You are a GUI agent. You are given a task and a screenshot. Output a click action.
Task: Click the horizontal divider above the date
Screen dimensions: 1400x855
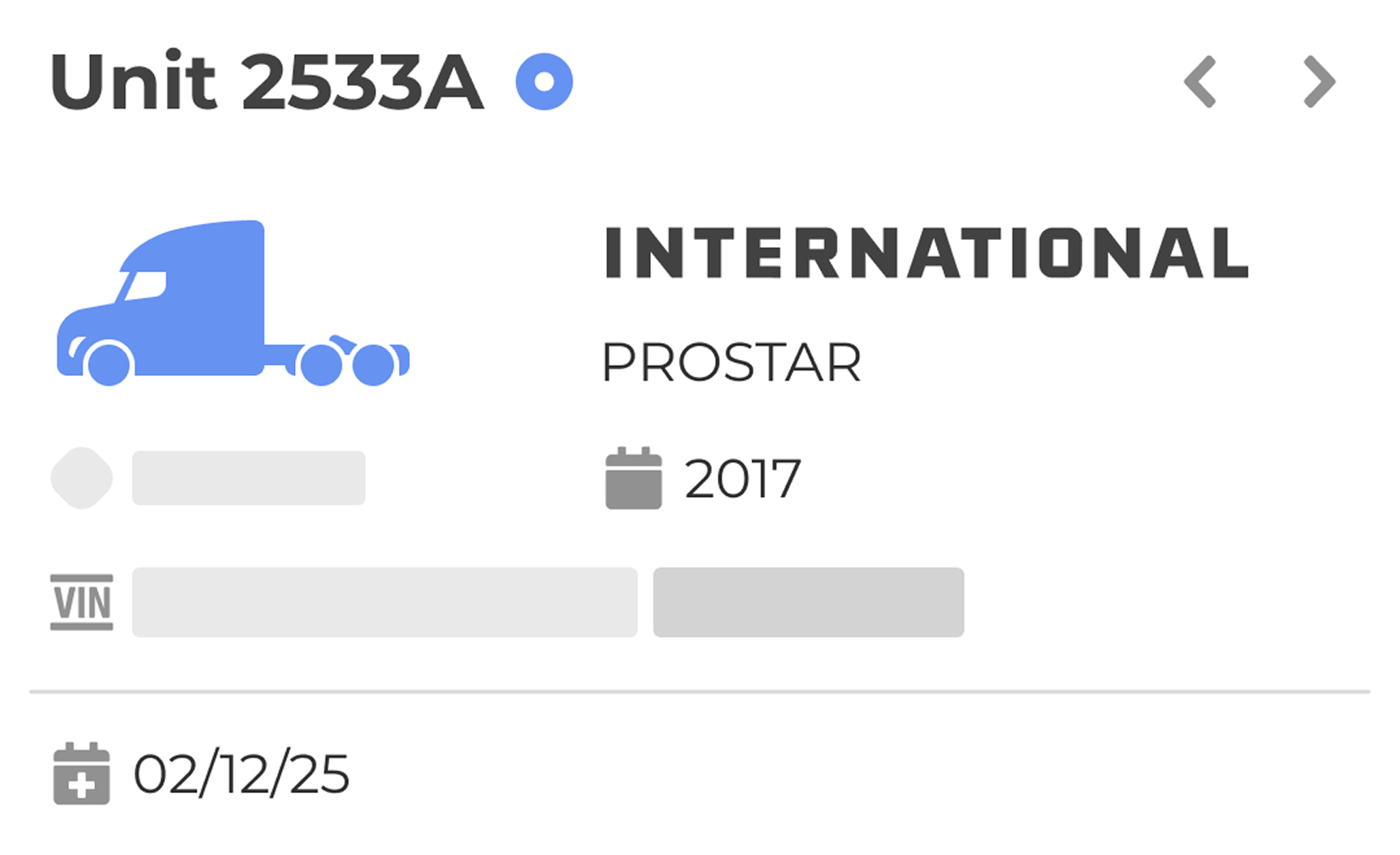(700, 692)
